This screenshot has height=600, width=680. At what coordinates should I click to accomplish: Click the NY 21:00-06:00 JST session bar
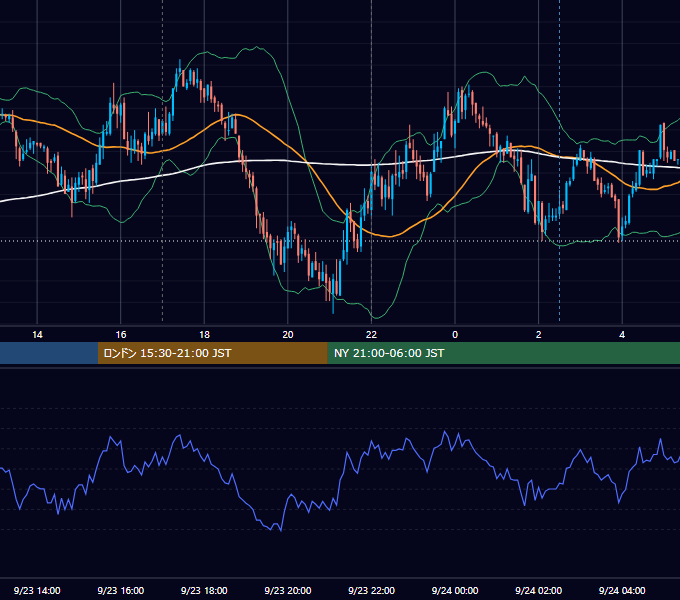[503, 353]
